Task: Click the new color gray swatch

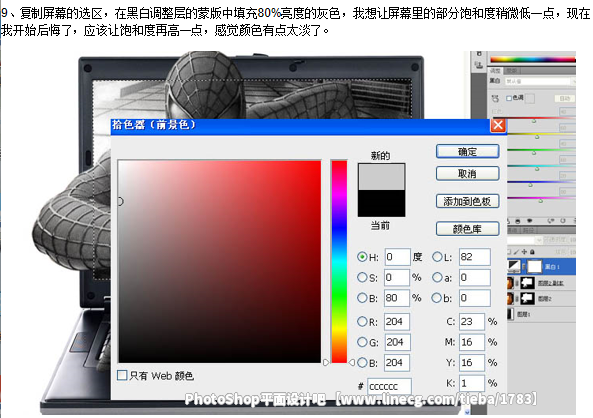Action: coord(382,177)
